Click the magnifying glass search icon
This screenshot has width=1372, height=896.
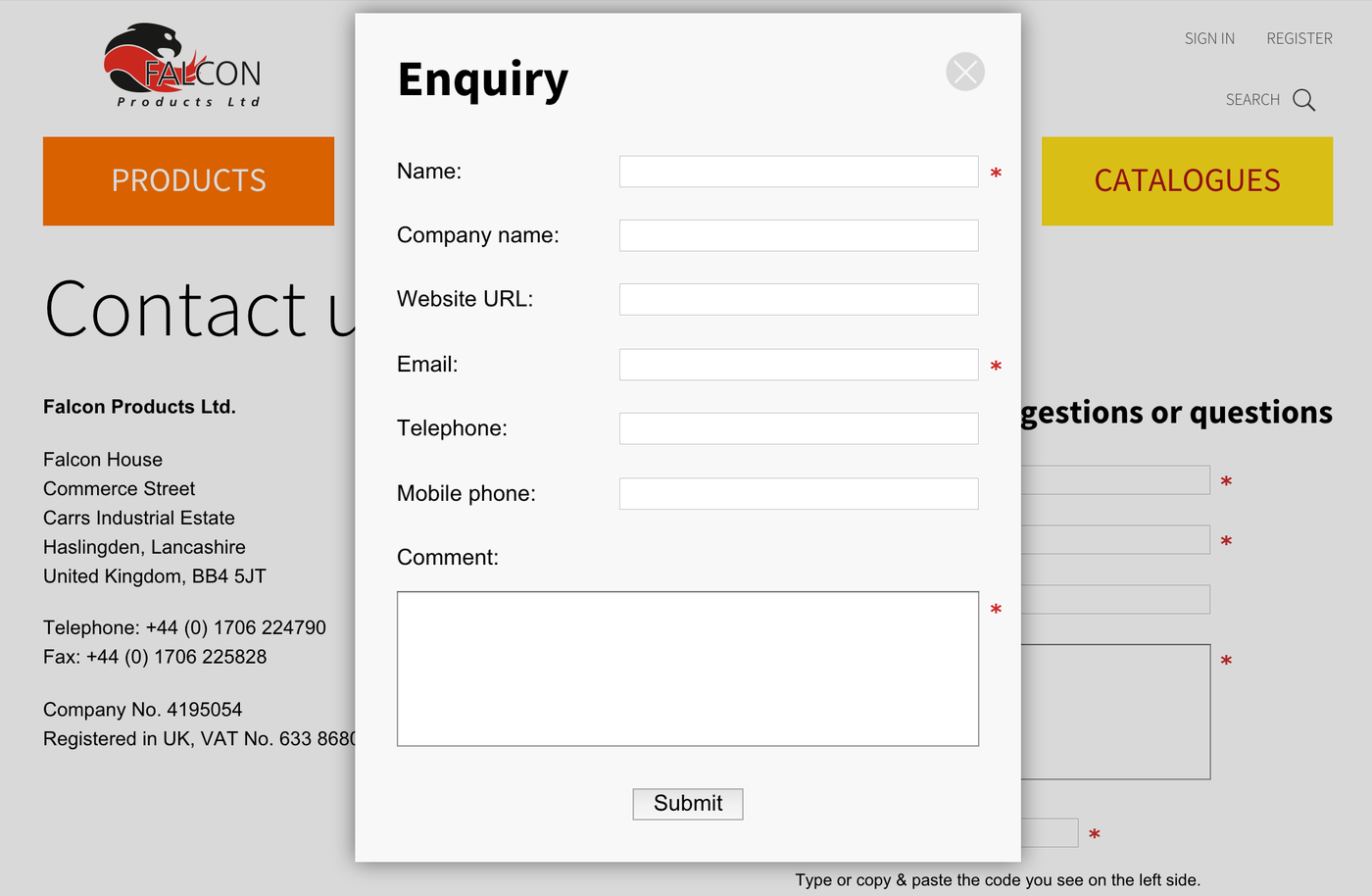pos(1303,100)
